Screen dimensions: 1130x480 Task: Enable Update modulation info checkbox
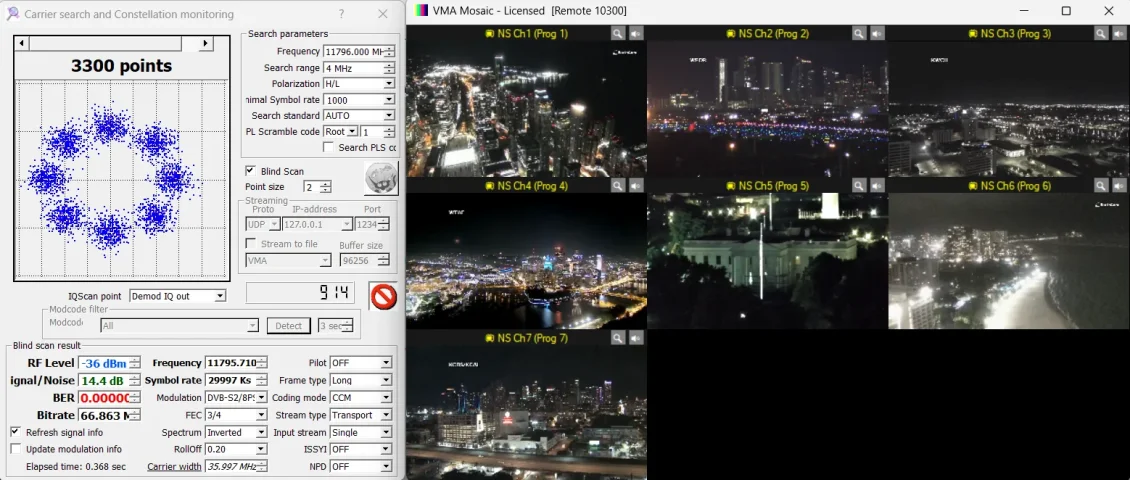click(15, 449)
